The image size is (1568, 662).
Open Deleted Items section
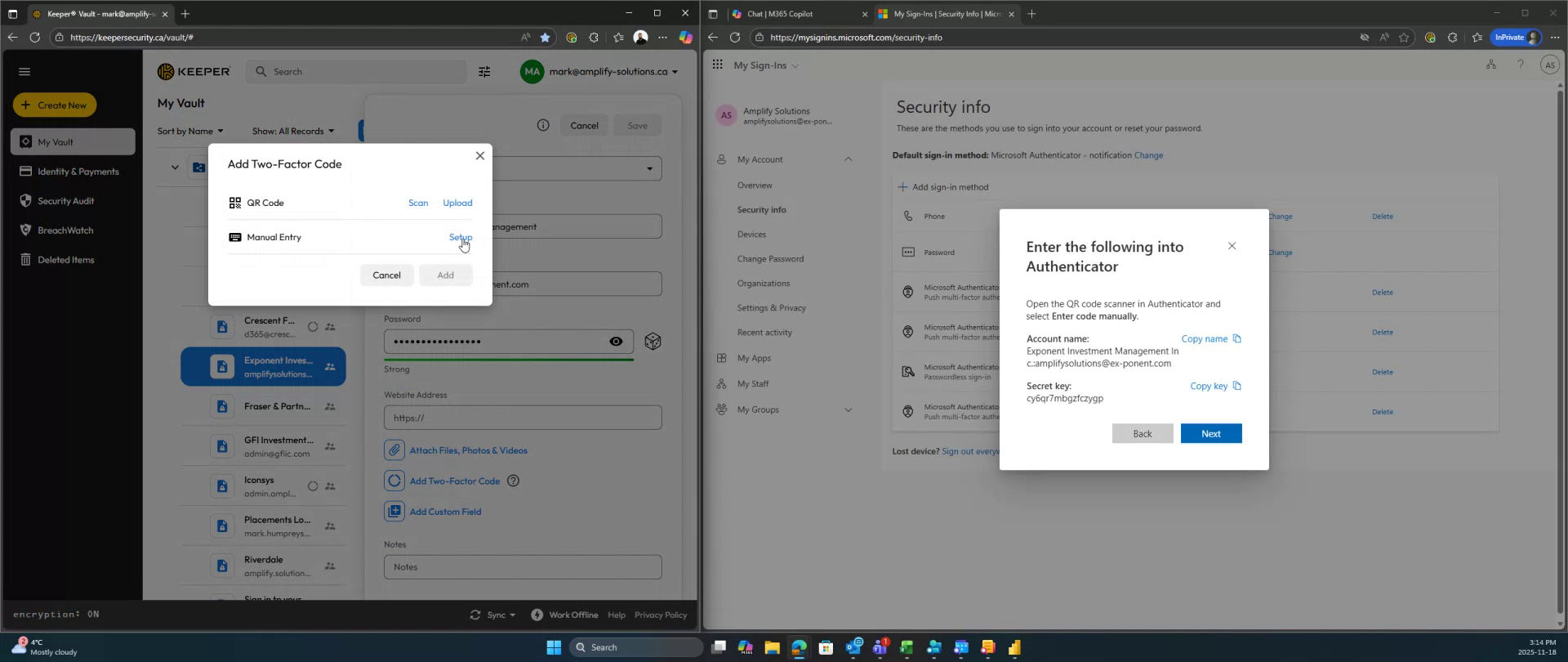[x=73, y=260]
